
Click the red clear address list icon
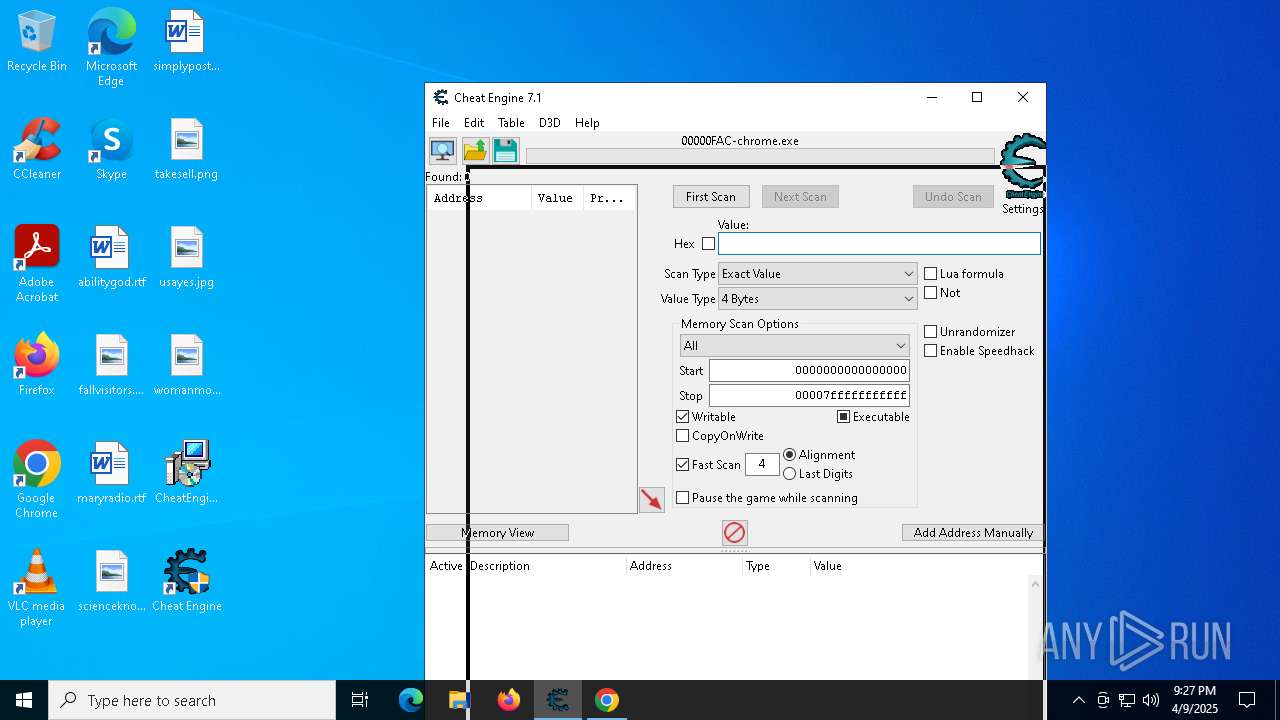tap(734, 533)
